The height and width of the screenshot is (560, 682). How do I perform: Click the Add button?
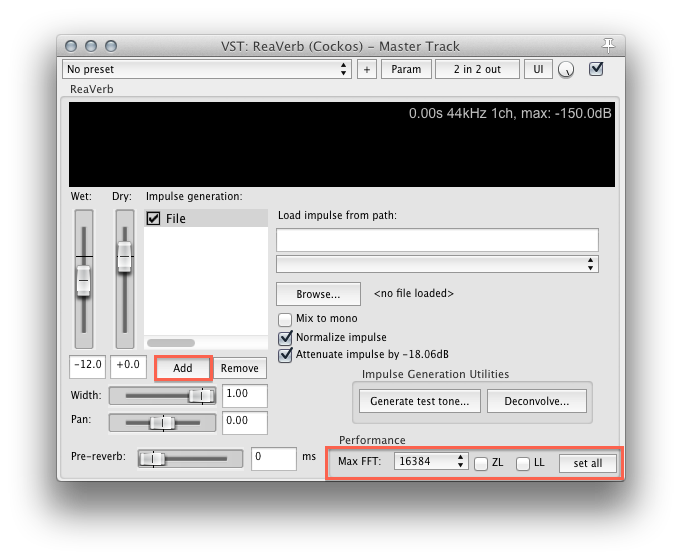click(183, 368)
